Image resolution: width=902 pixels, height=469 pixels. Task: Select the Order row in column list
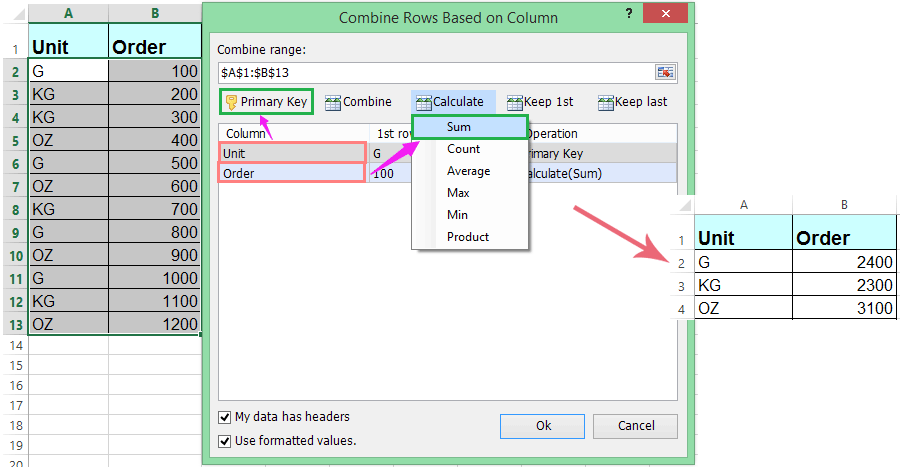(x=292, y=173)
